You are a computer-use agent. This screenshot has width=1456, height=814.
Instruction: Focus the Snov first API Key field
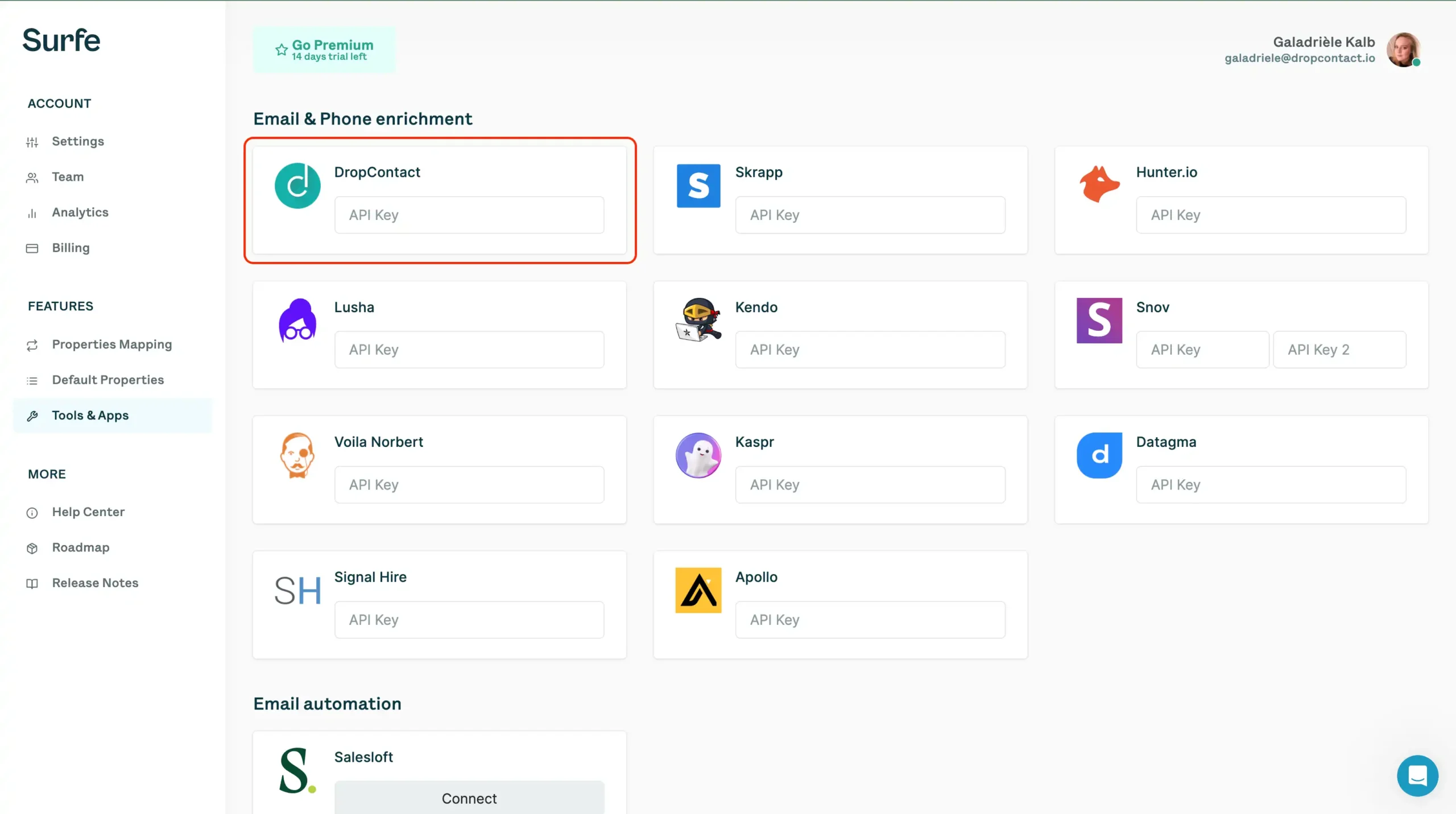coord(1203,350)
